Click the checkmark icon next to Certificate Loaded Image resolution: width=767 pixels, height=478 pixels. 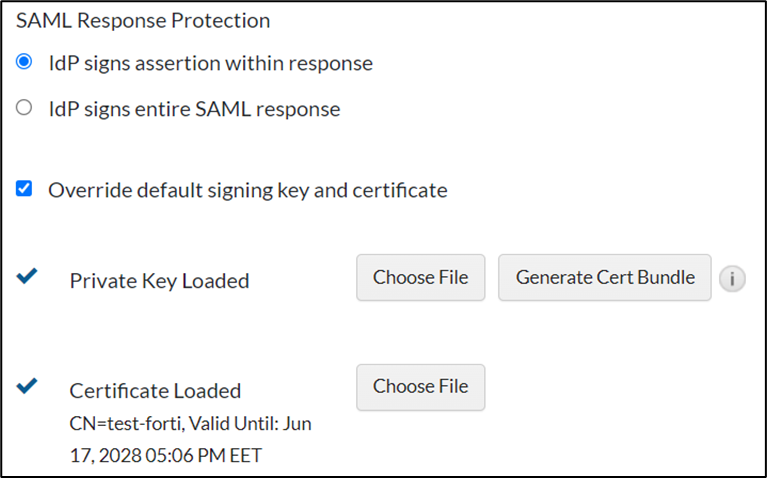click(x=27, y=385)
